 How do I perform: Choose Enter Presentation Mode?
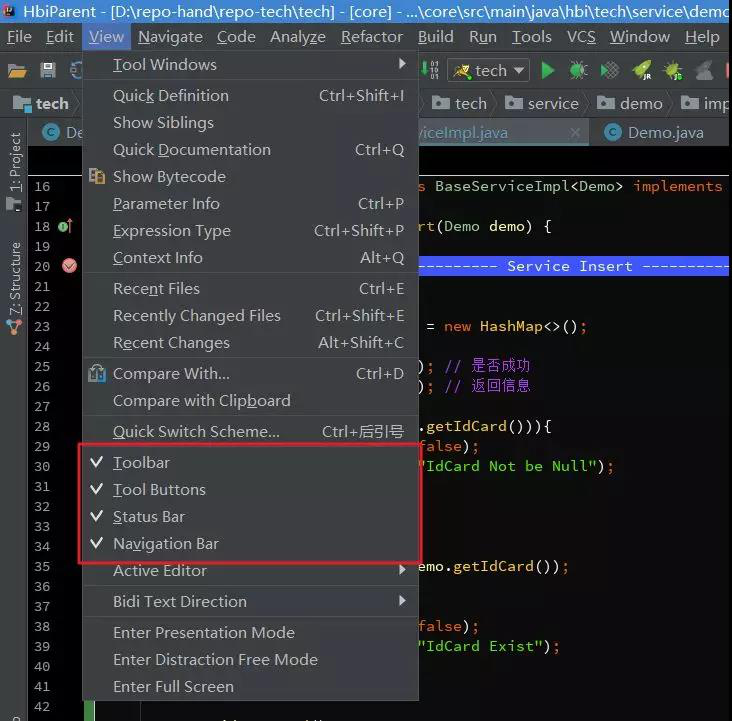(x=204, y=633)
